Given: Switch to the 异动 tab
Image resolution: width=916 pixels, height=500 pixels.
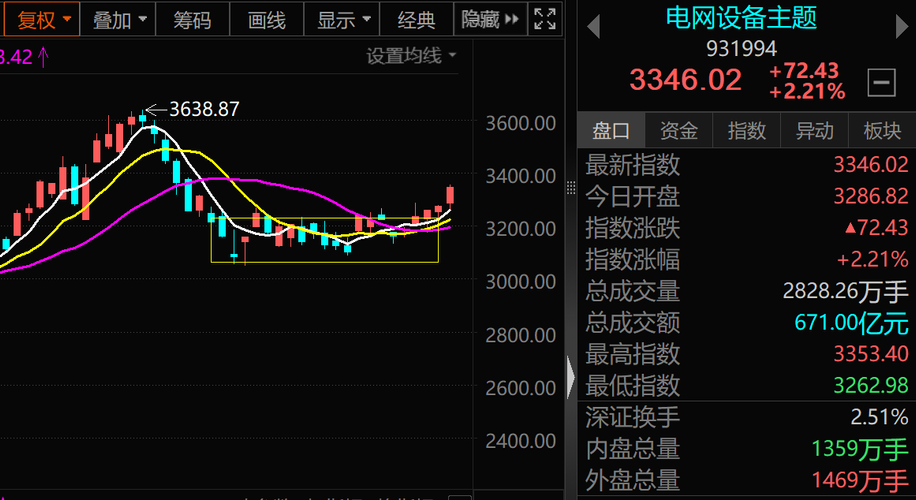Looking at the screenshot, I should (814, 131).
